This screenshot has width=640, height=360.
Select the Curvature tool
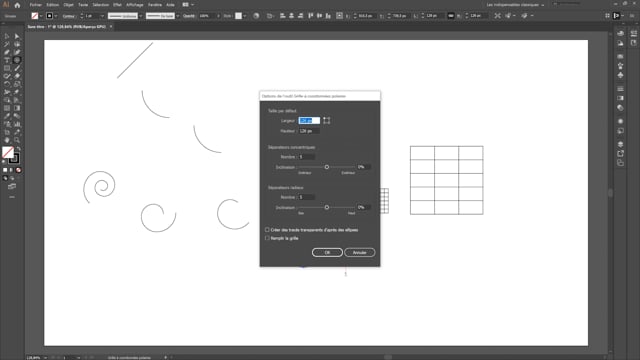click(17, 52)
